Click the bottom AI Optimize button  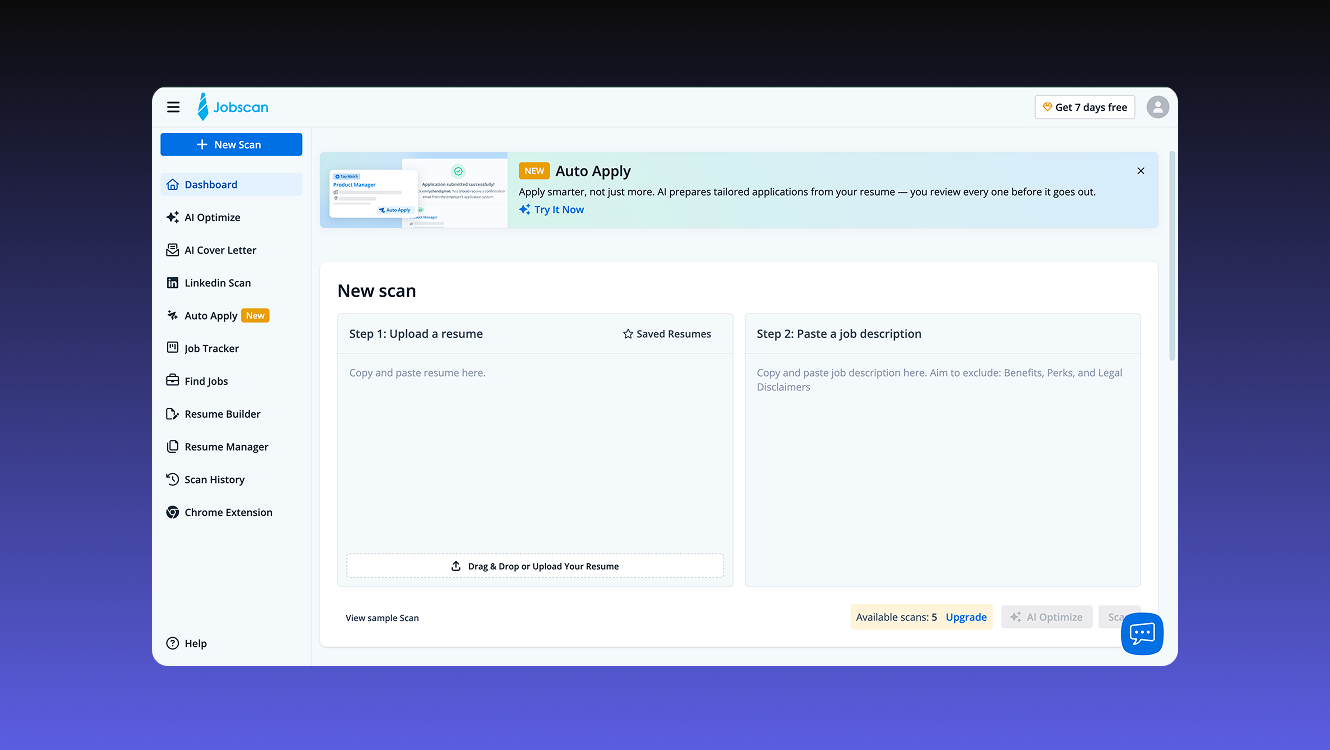coord(1047,617)
